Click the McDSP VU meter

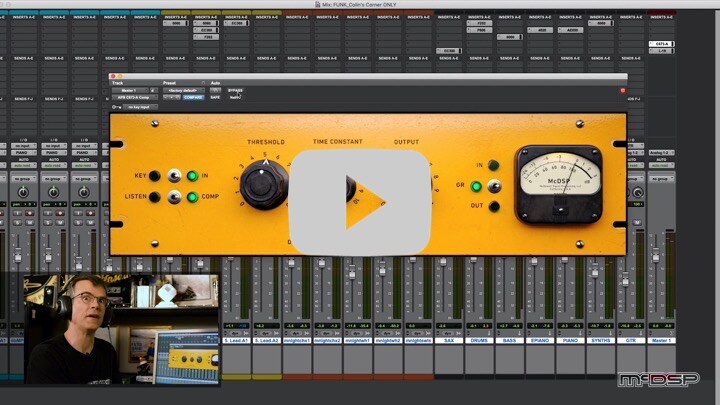point(559,184)
